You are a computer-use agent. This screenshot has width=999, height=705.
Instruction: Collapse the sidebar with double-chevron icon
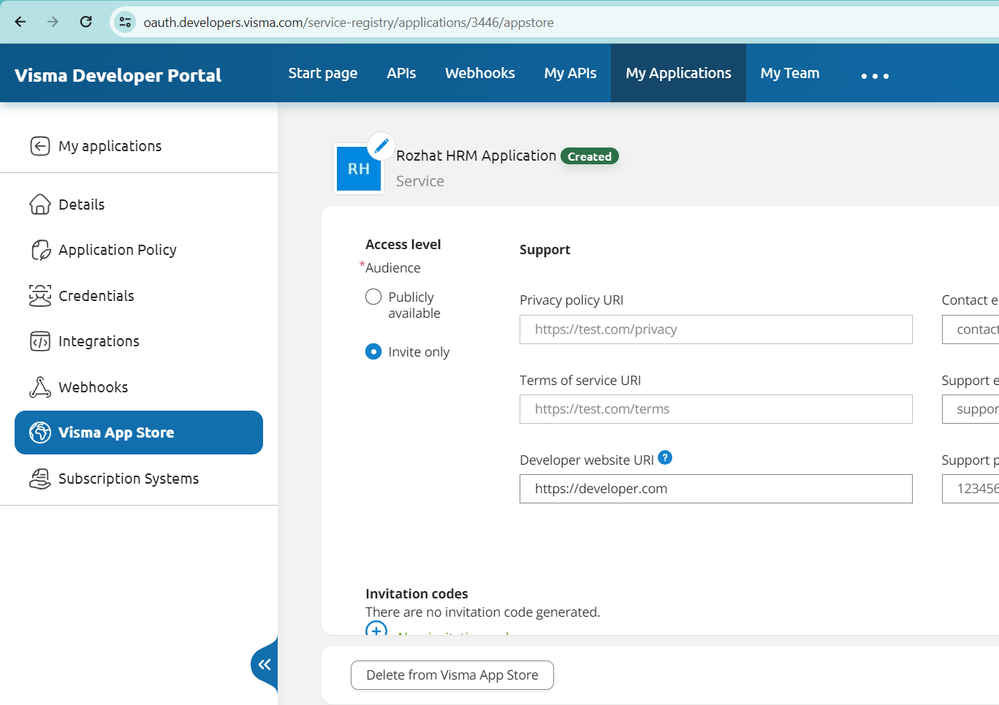(264, 664)
